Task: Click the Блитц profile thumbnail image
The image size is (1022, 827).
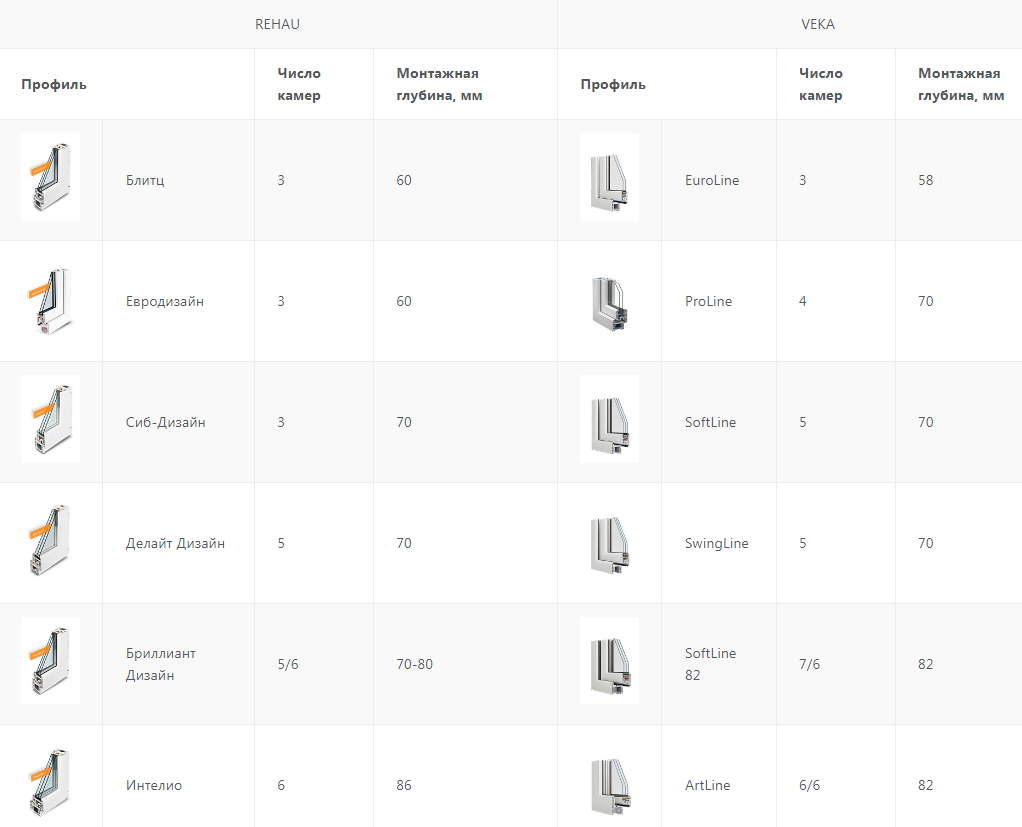Action: coord(50,177)
